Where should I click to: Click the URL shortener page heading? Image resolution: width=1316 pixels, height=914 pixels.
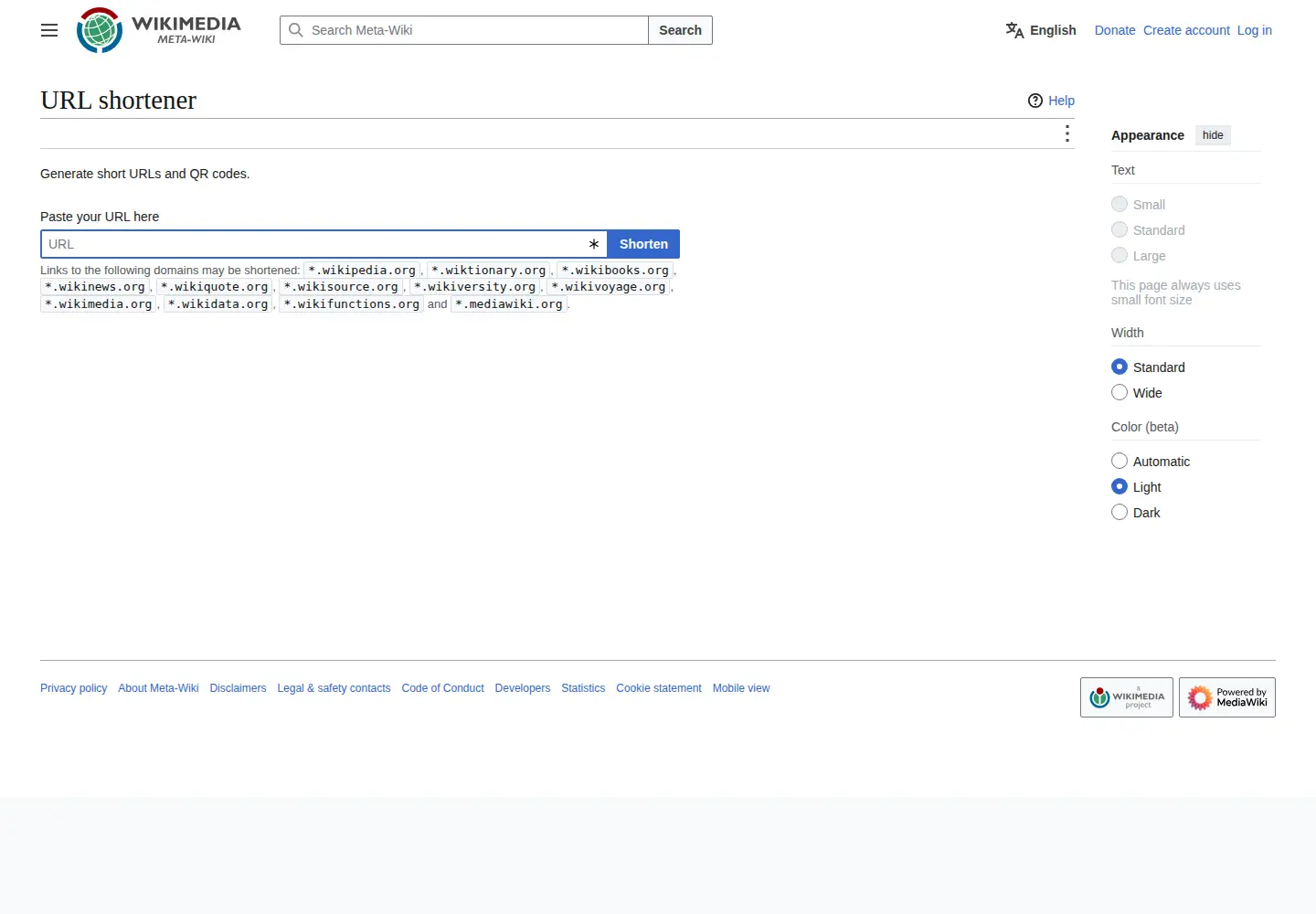click(x=119, y=101)
